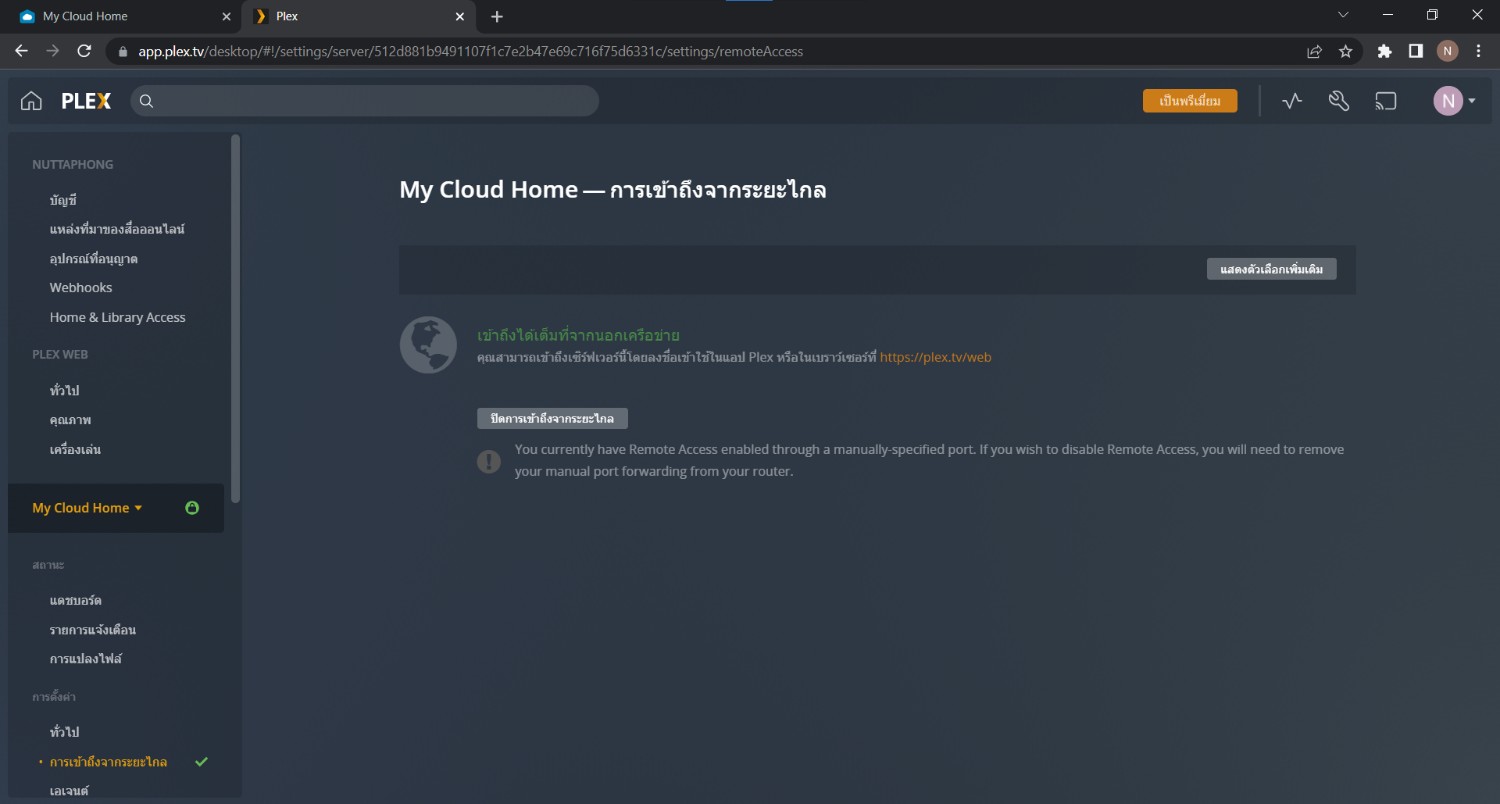Share this page from address bar

tap(1315, 51)
